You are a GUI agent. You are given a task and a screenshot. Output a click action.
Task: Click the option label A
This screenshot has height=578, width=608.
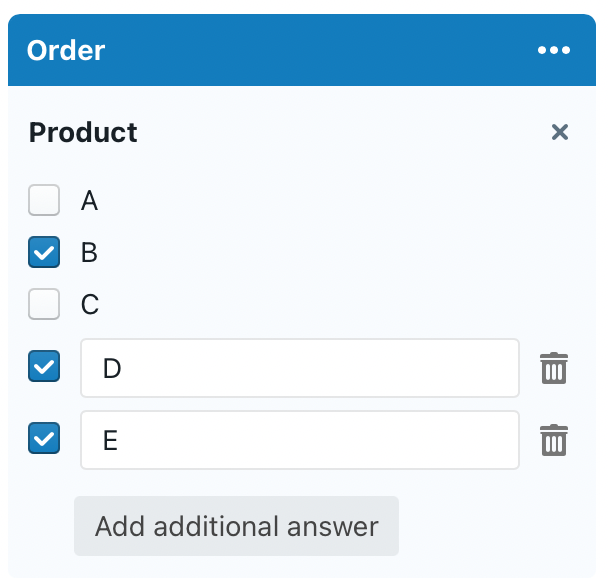coord(89,202)
